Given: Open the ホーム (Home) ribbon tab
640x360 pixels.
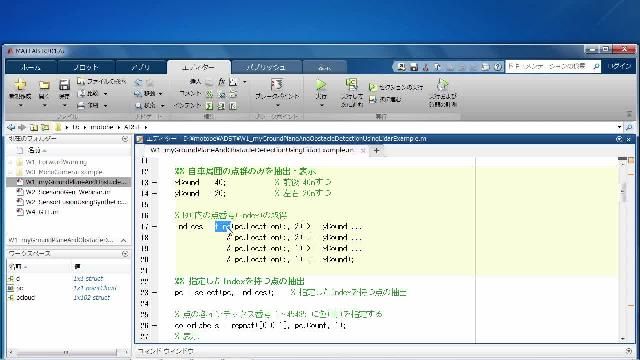Looking at the screenshot, I should [31, 67].
